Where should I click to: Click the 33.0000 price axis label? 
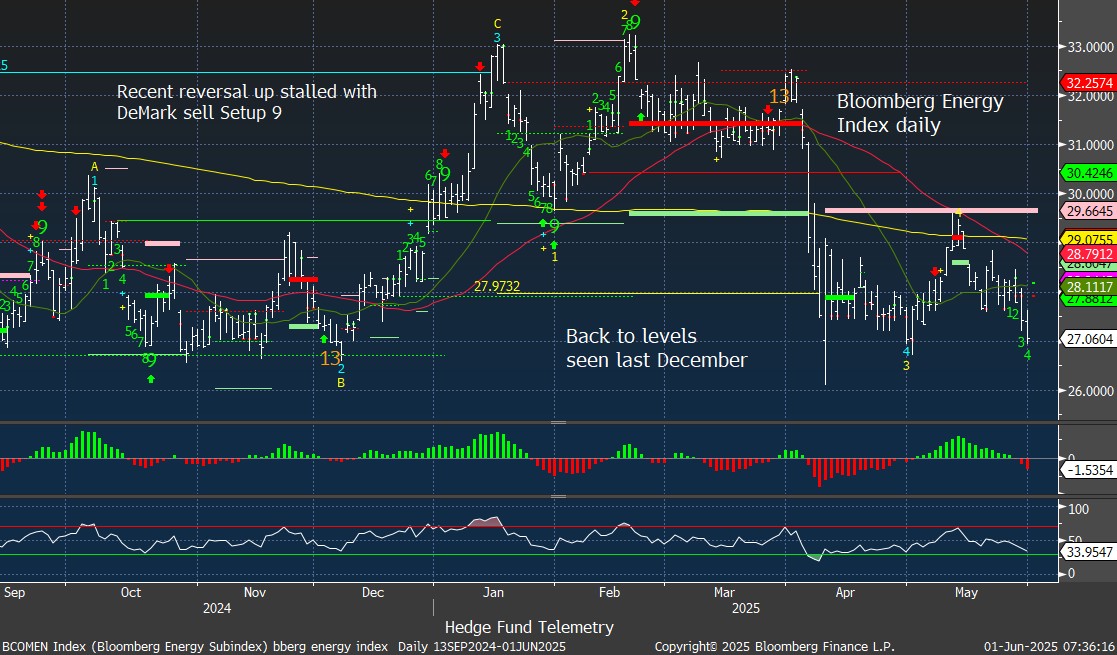1090,47
